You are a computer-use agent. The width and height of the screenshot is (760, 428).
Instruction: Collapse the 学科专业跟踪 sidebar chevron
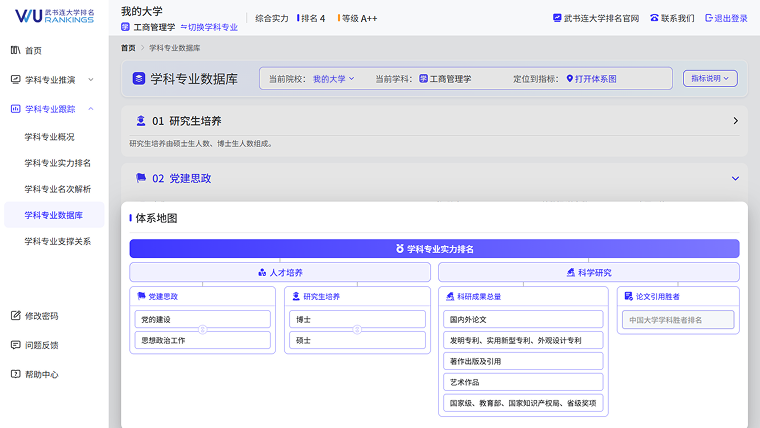[91, 109]
